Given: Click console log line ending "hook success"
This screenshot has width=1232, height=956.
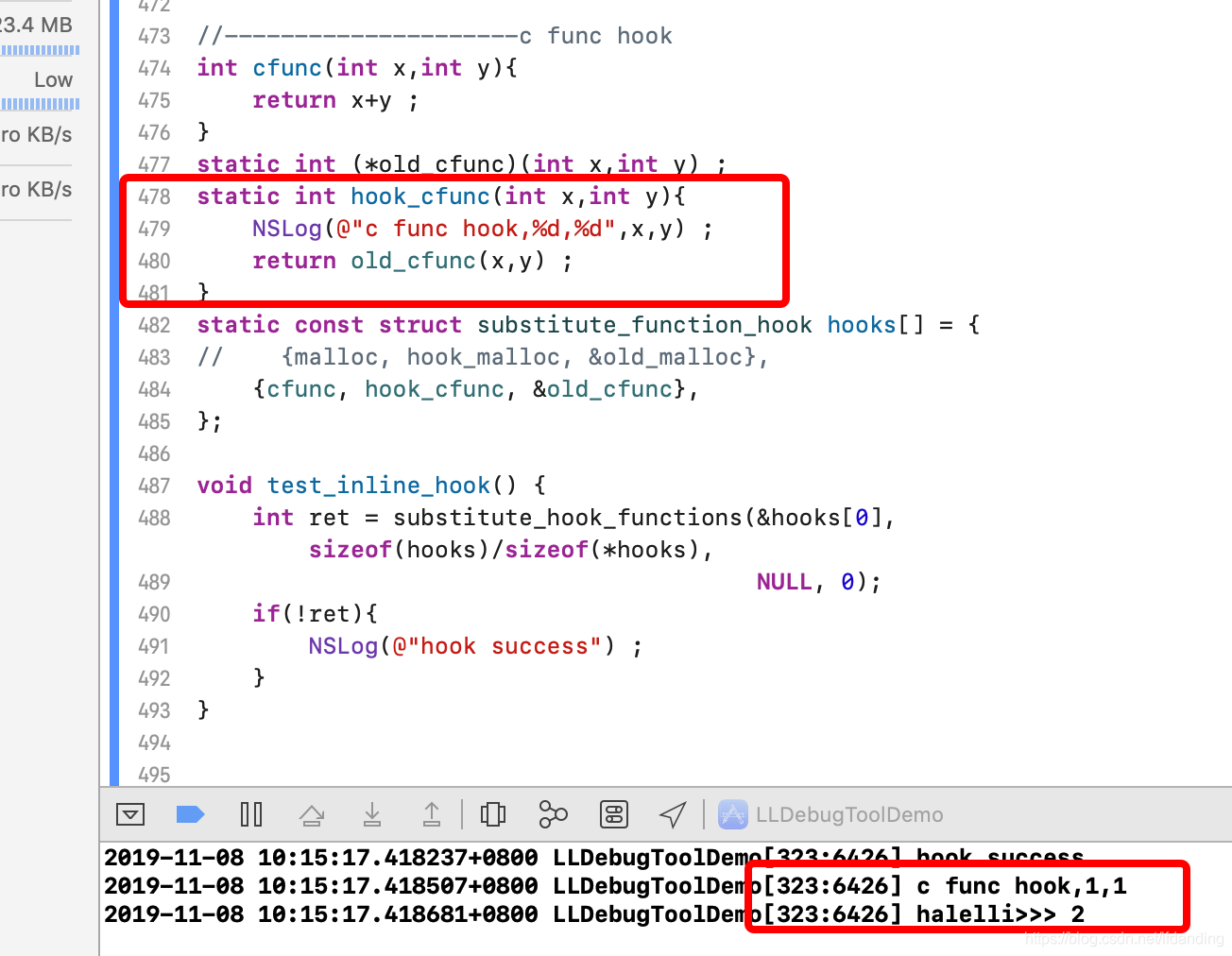Looking at the screenshot, I should (x=594, y=858).
